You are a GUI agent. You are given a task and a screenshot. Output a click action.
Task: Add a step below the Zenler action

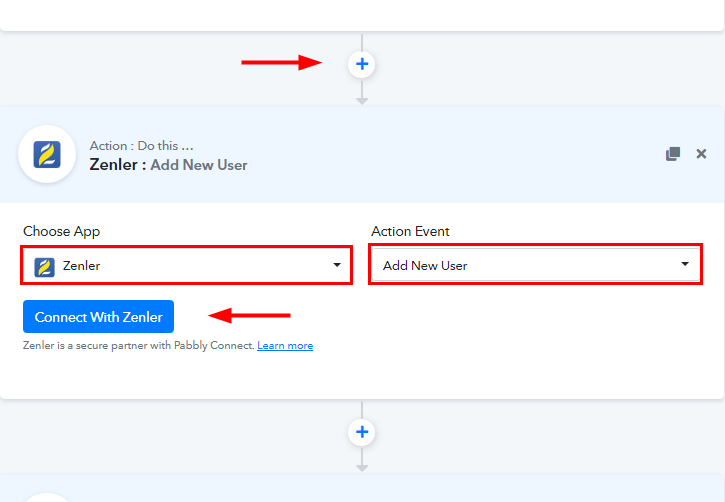click(362, 432)
